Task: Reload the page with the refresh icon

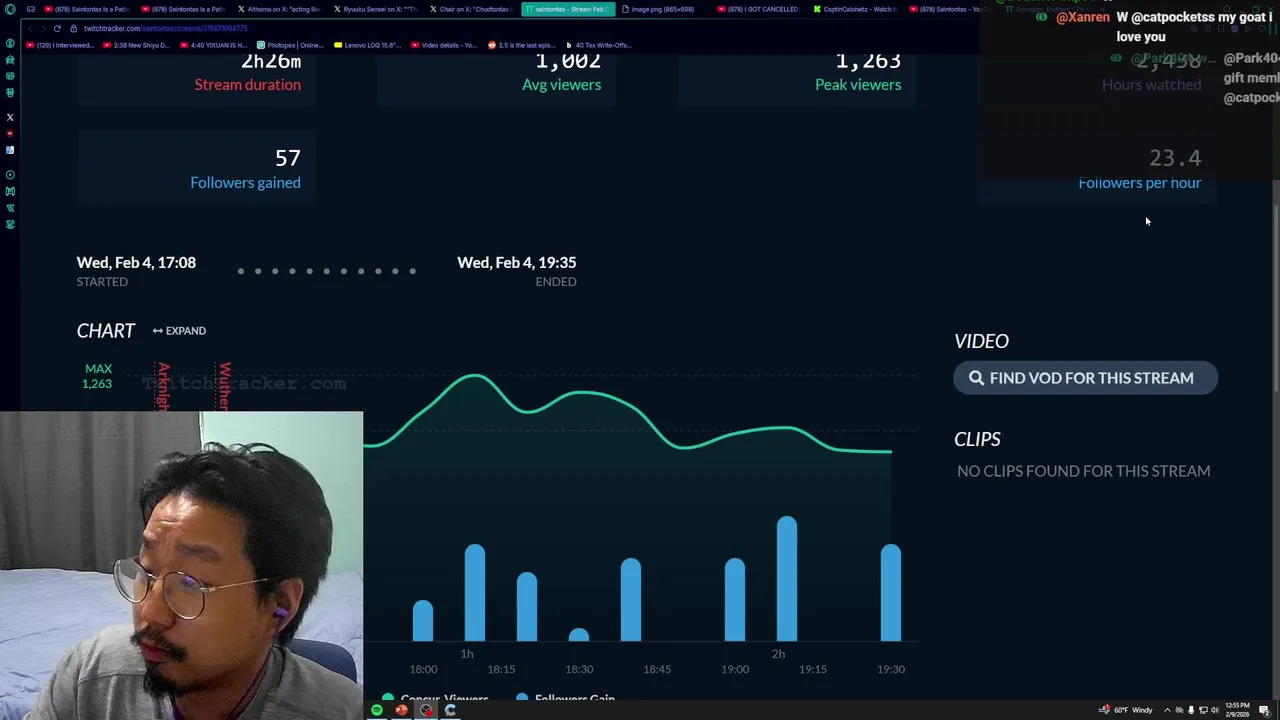Action: pos(57,28)
